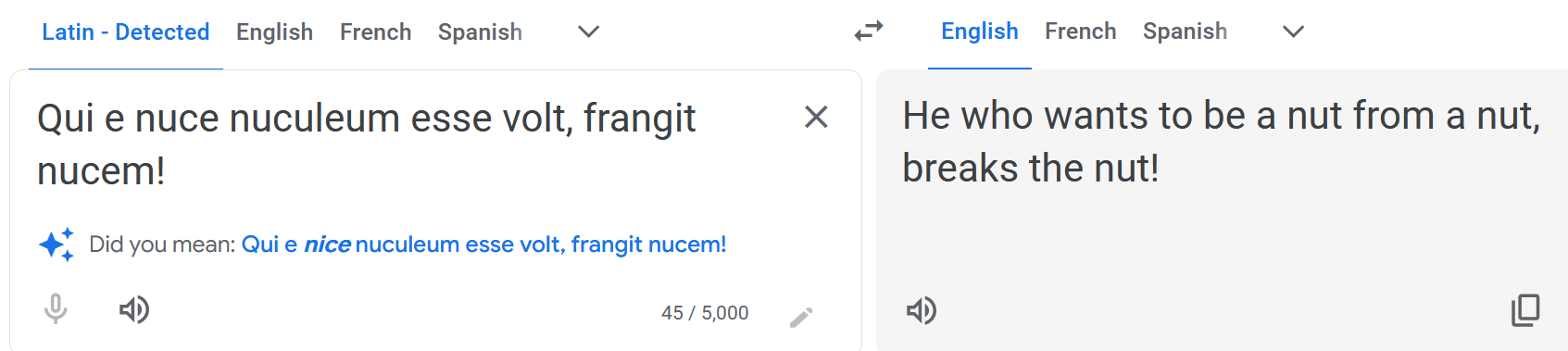Choose French as source language

coord(375,32)
